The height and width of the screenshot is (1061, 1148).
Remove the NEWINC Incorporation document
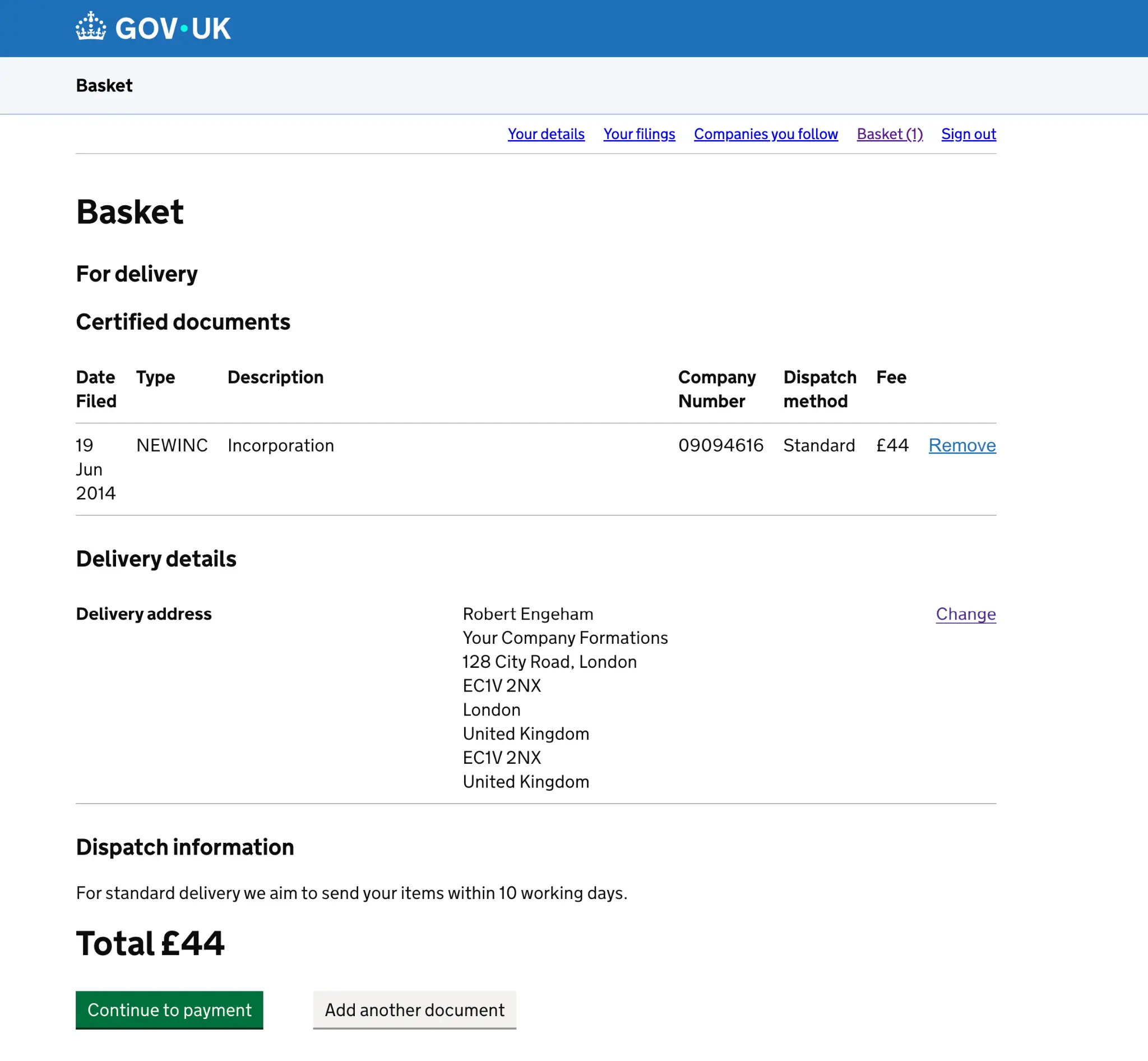click(962, 445)
